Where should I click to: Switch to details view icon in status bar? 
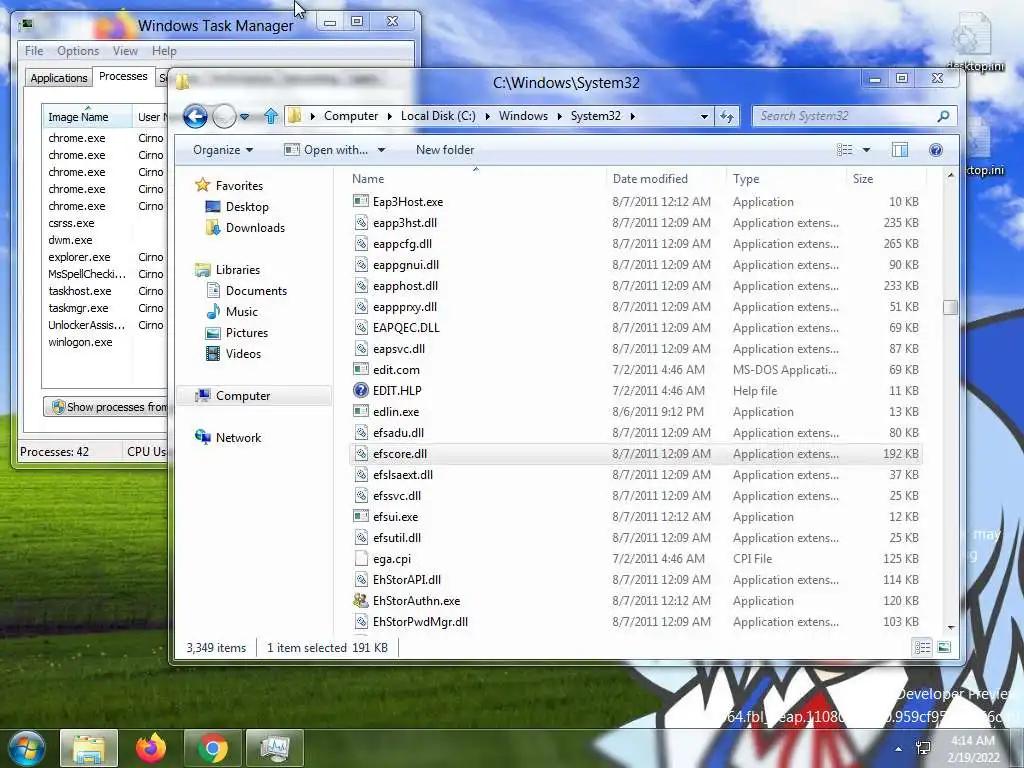coord(922,647)
